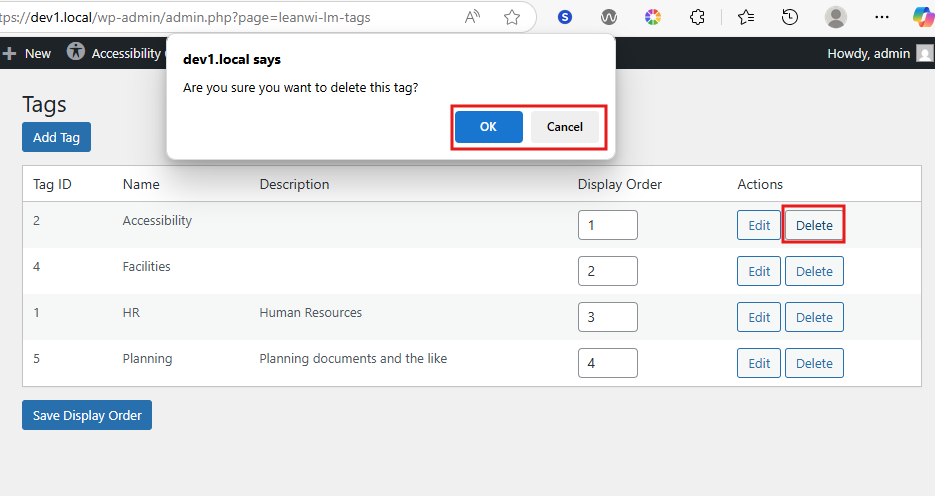935x496 pixels.
Task: Click the Tags page heading
Action: click(44, 105)
